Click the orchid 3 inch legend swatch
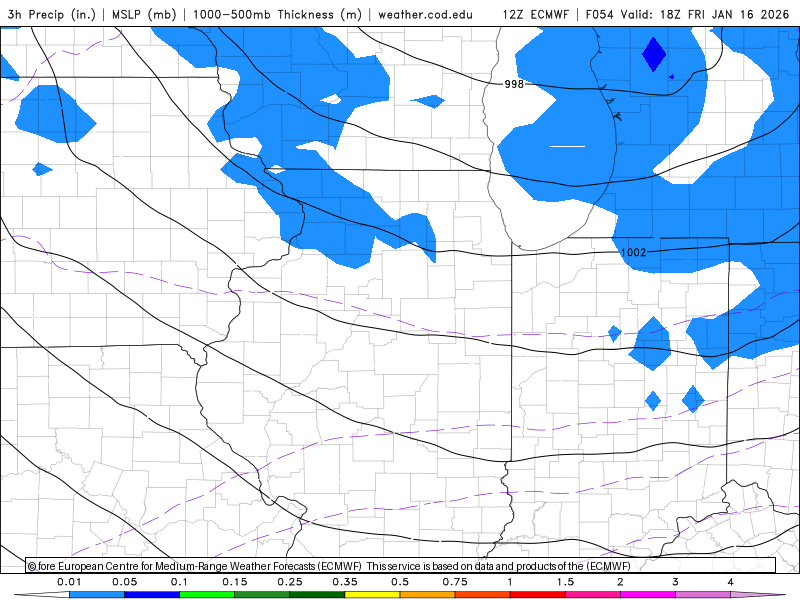800x600 pixels. (703, 595)
